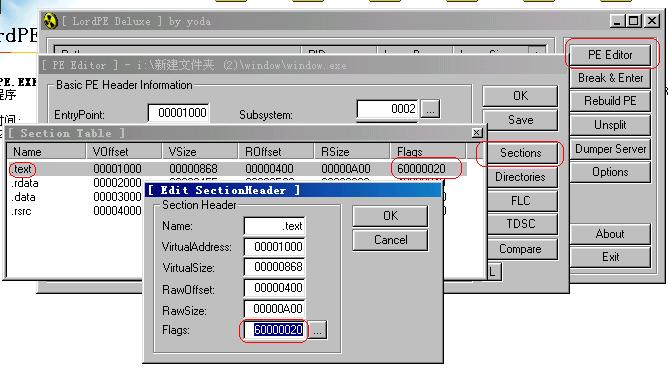Open flags browse button next to Flags field

coord(318,330)
